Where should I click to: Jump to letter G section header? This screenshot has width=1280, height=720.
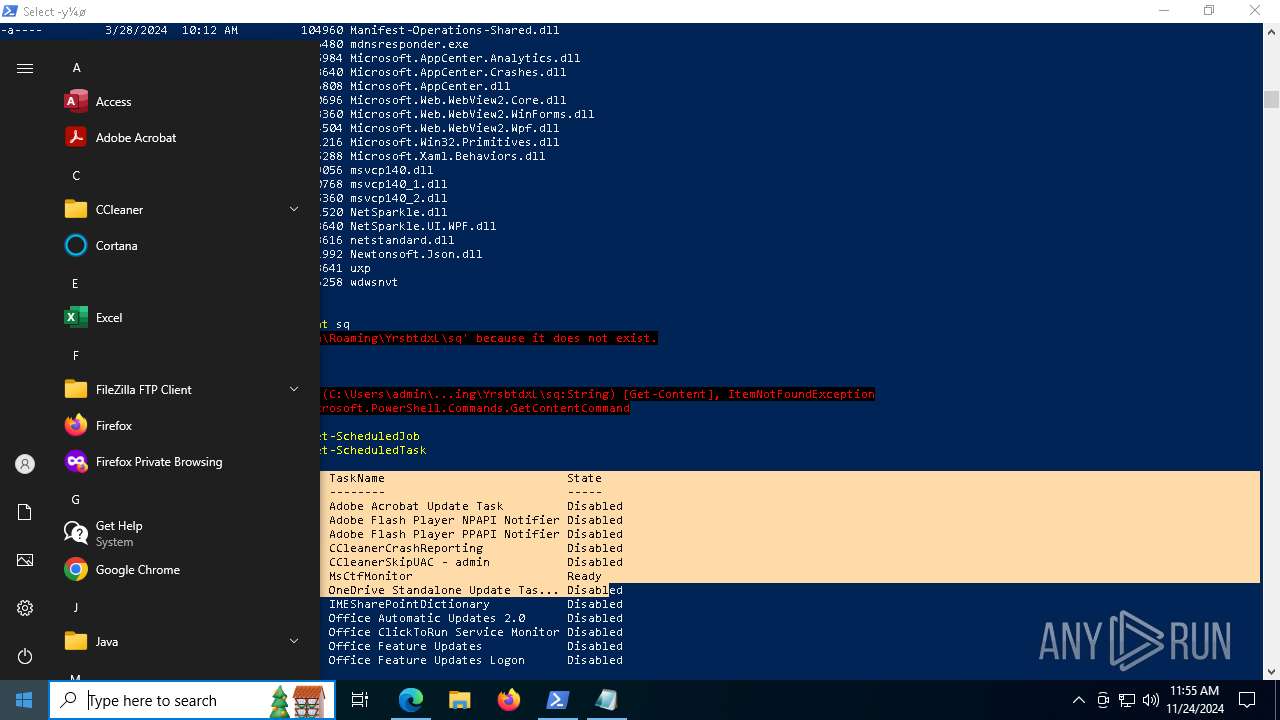[76, 500]
